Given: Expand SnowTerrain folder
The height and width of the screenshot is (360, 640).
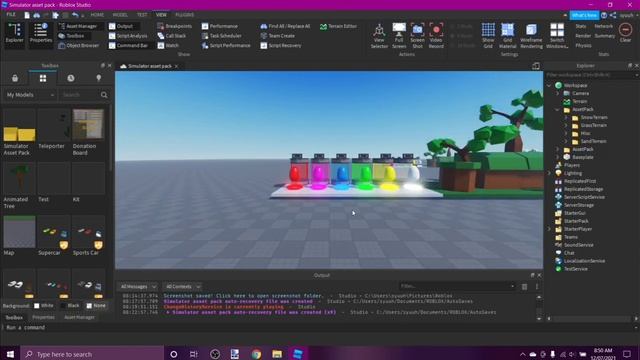Looking at the screenshot, I should coord(566,118).
